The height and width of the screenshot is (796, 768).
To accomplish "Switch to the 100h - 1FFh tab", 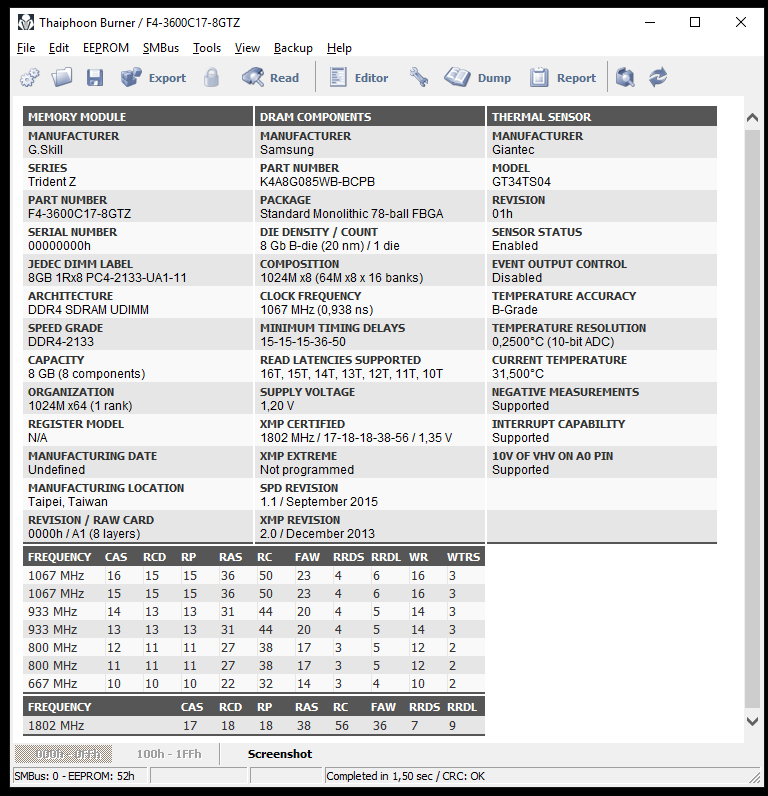I will (x=169, y=754).
